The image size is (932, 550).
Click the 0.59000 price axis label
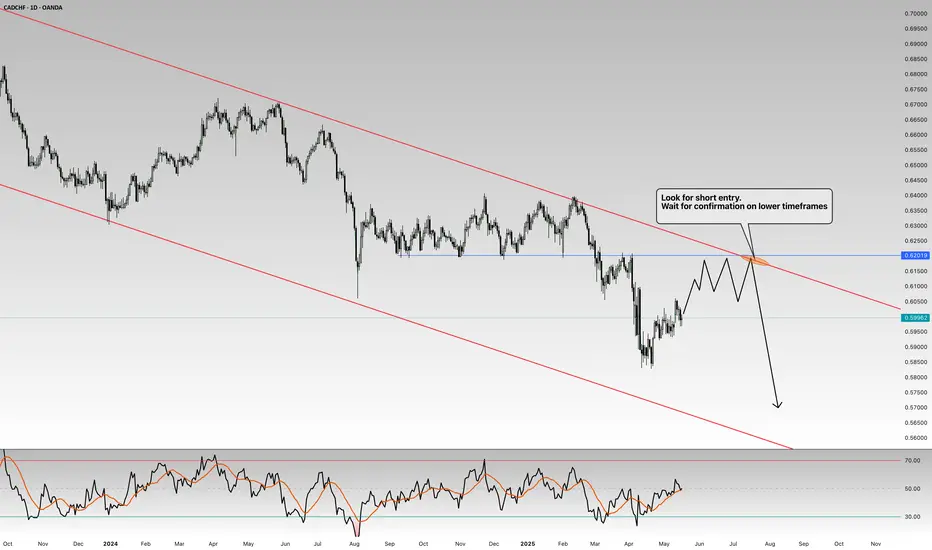point(915,347)
